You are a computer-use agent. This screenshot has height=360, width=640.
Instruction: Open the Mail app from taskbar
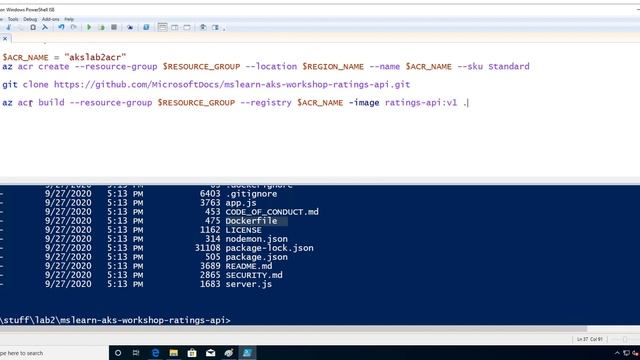[x=211, y=353]
